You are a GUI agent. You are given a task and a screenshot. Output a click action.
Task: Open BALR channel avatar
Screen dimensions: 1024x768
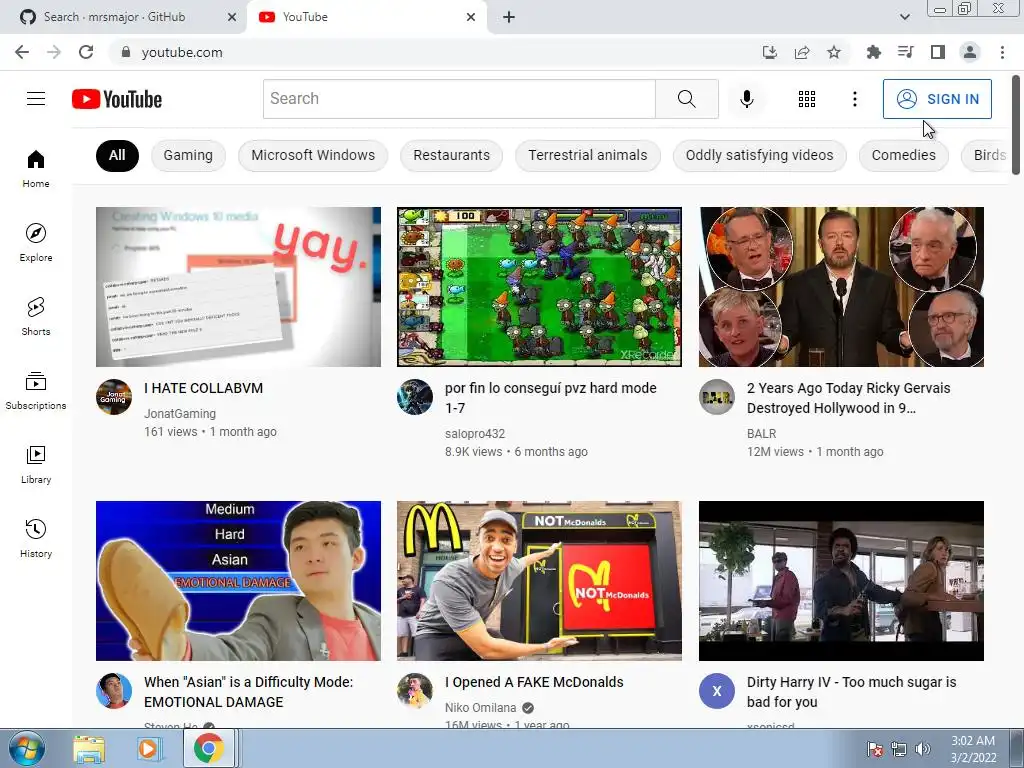point(716,397)
